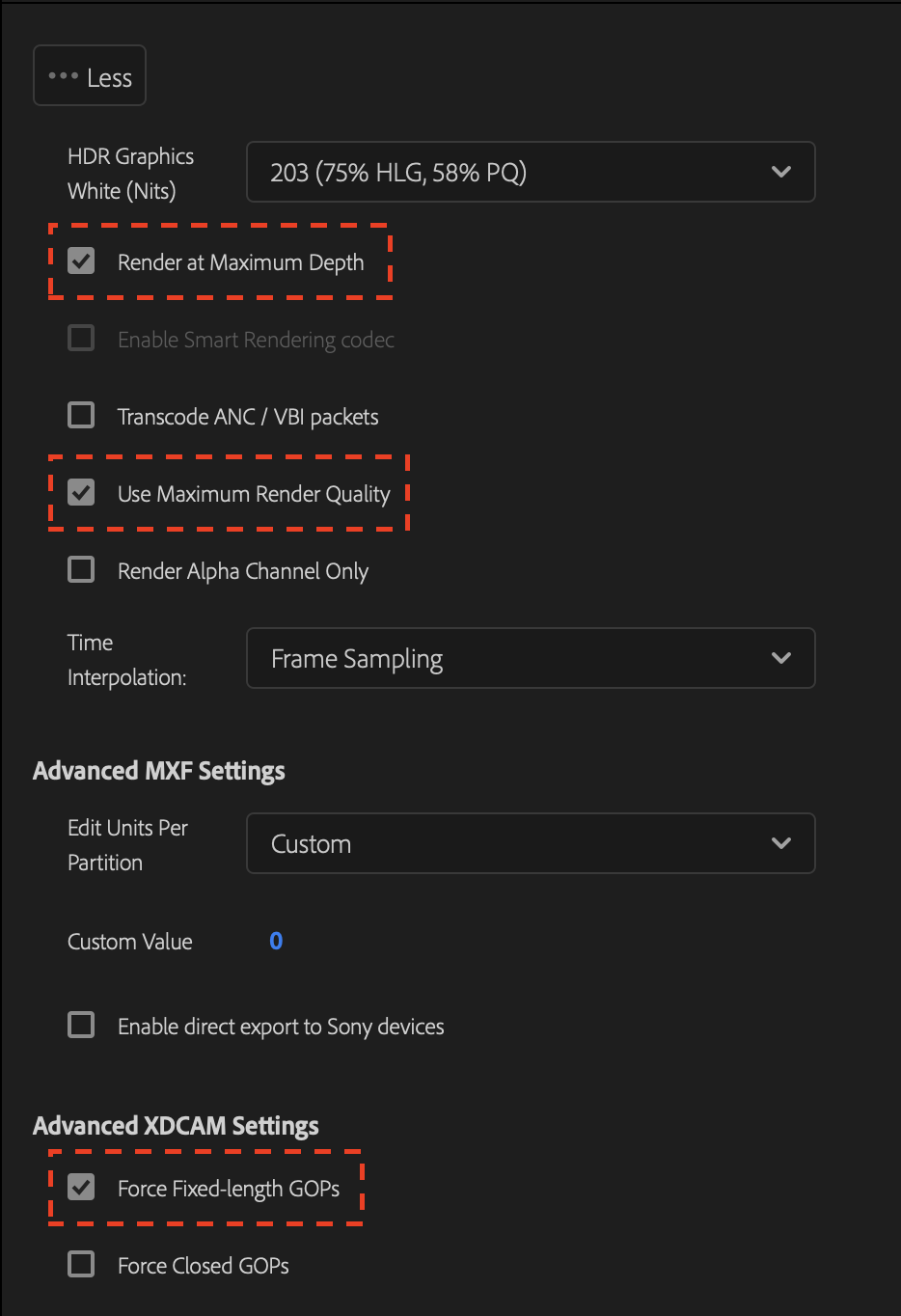Enable Force Closed GOPs
901x1316 pixels.
click(81, 1265)
